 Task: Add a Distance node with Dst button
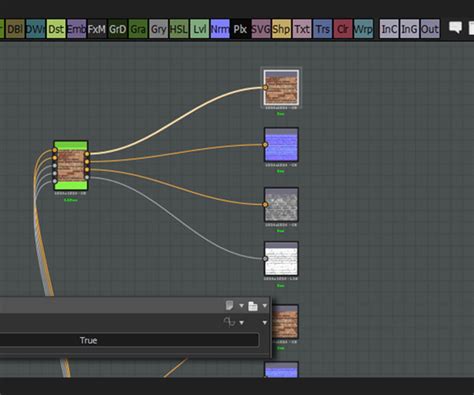(56, 29)
